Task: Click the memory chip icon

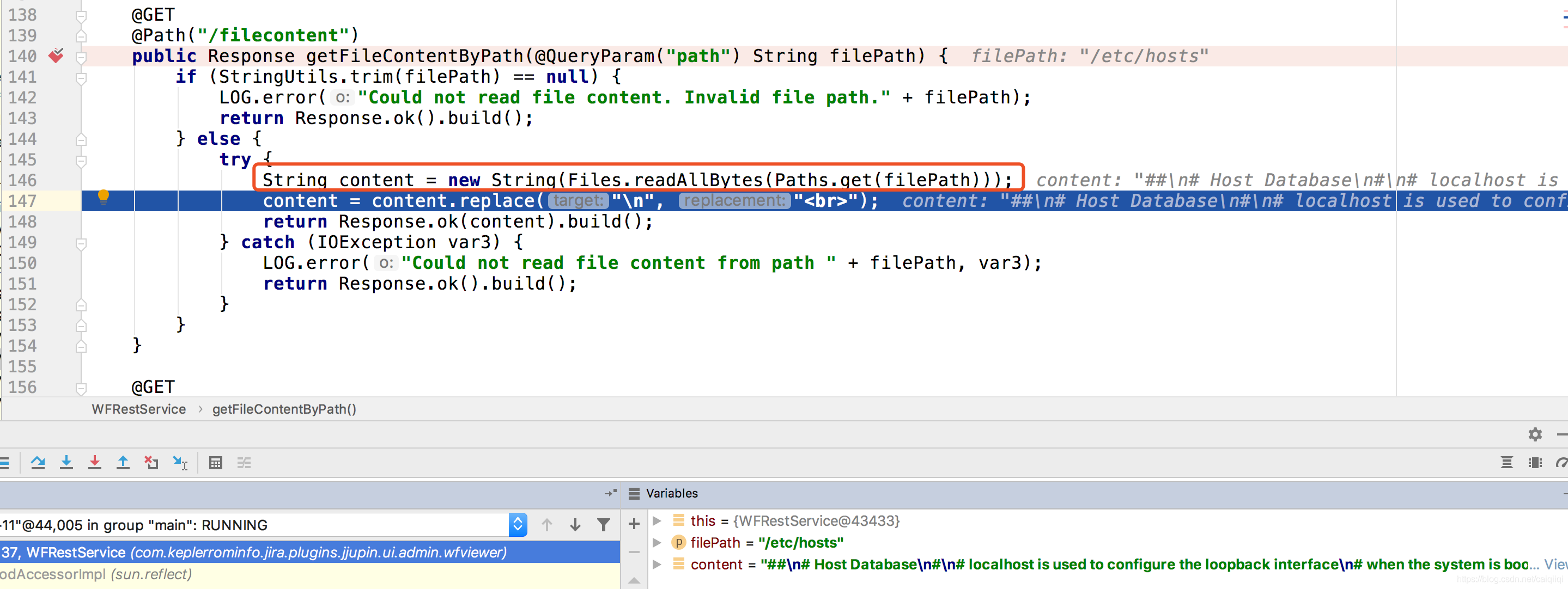Action: point(1535,463)
